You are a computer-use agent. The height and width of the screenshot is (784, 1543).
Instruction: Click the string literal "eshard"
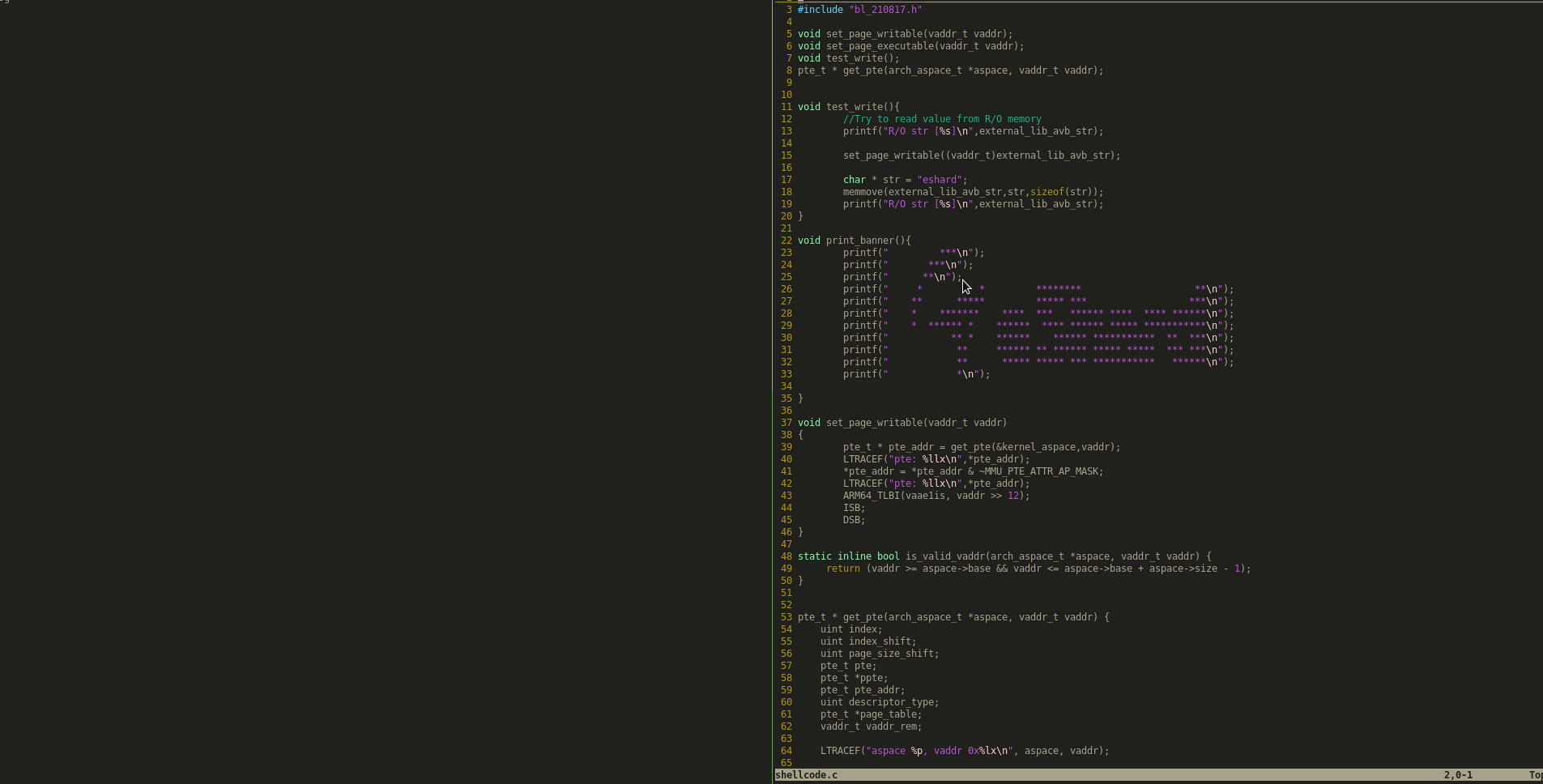coord(940,180)
